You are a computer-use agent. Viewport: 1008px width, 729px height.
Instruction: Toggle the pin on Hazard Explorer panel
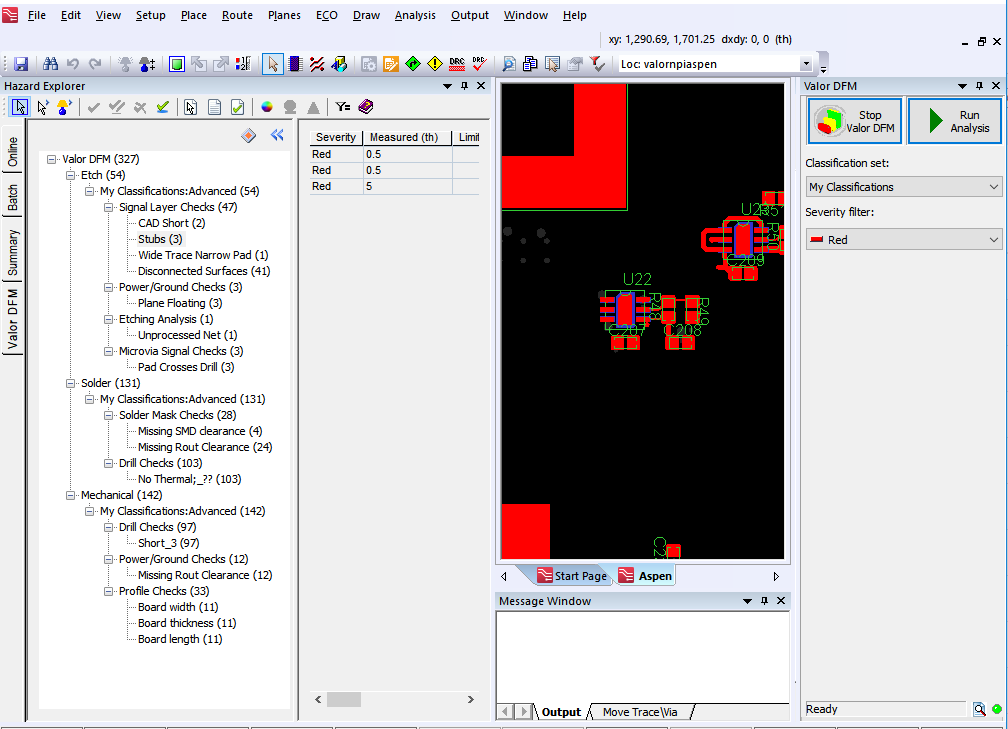(x=464, y=86)
